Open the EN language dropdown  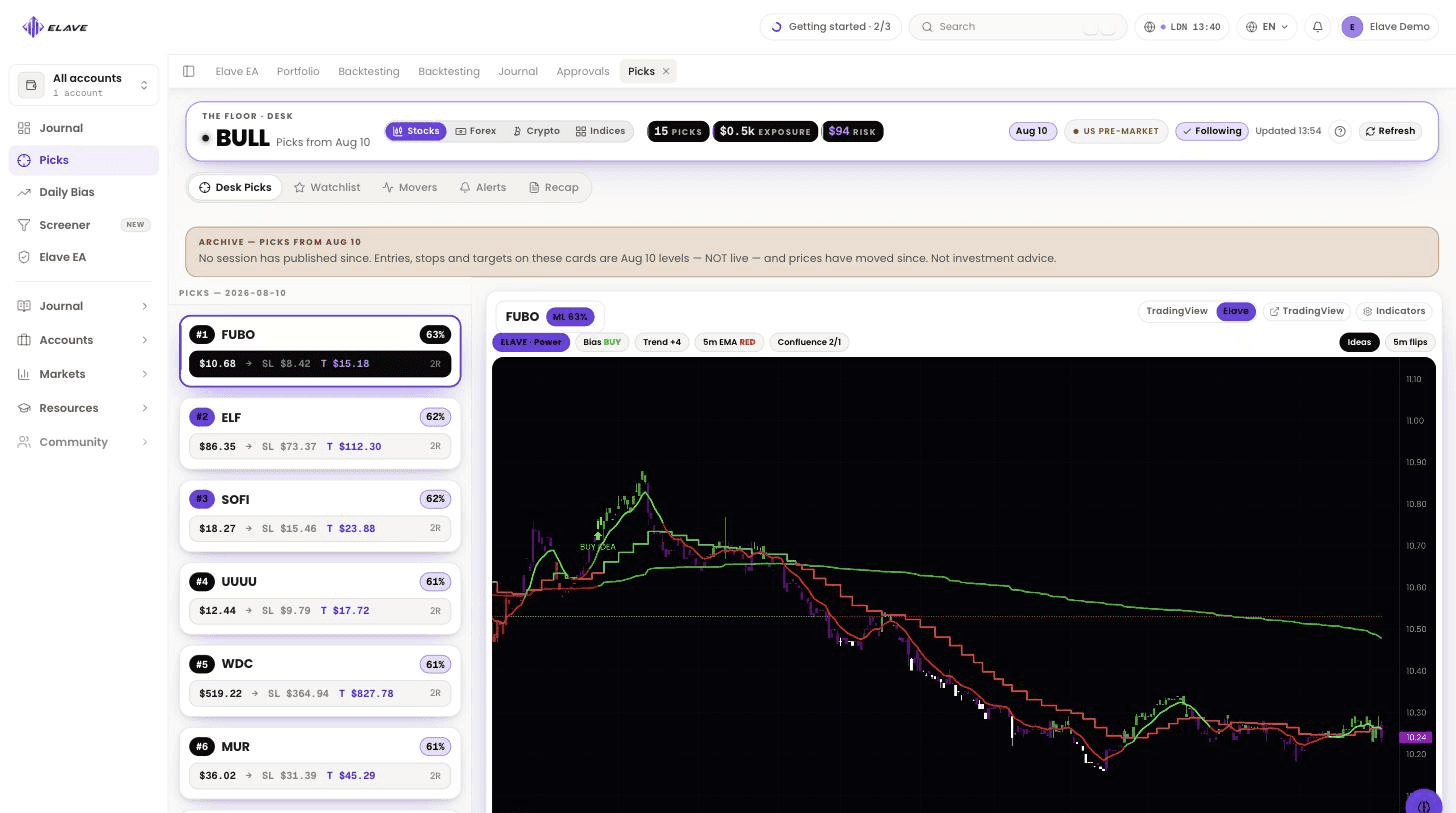click(x=1267, y=27)
